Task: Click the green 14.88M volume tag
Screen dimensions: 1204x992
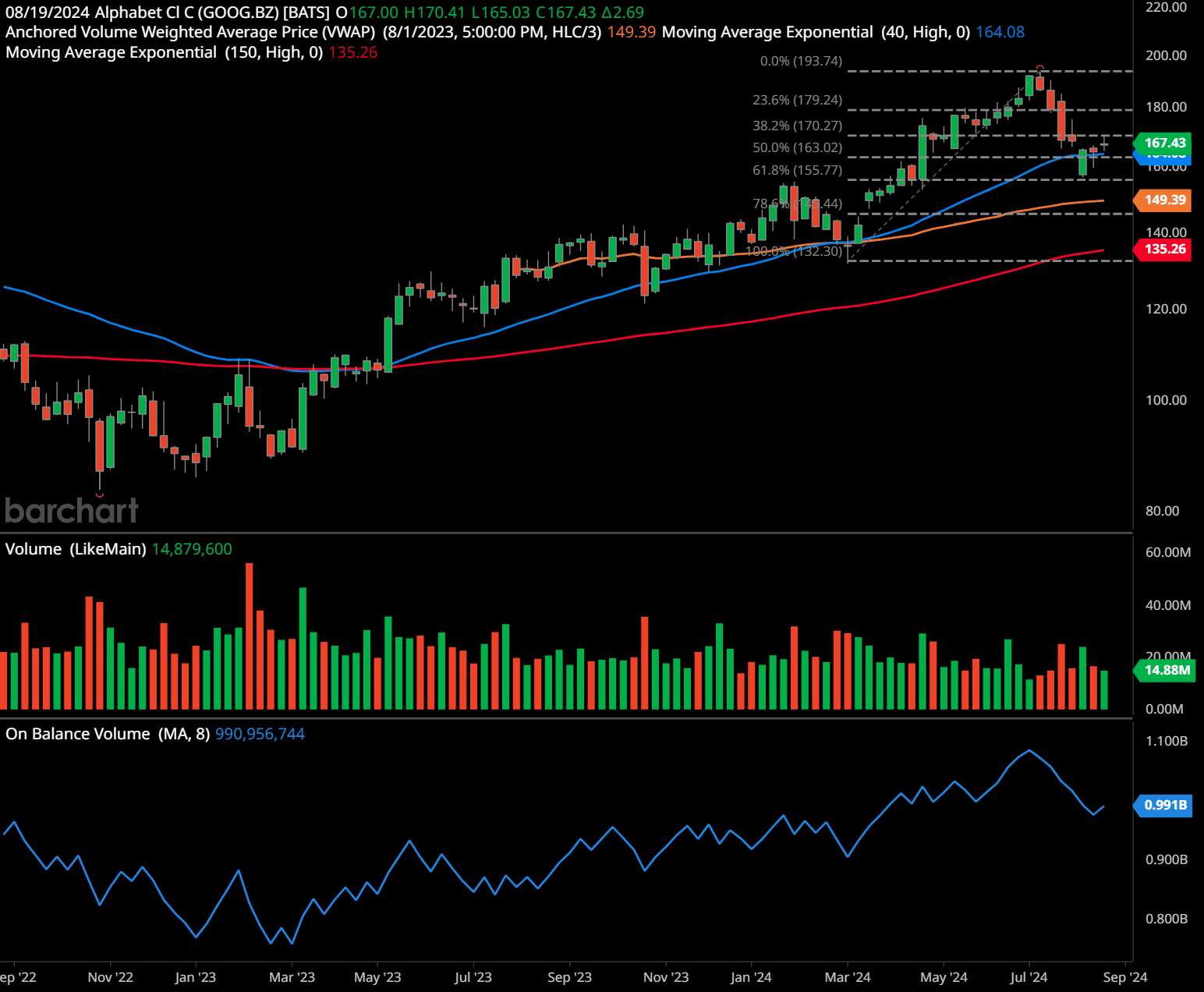Action: click(x=1164, y=670)
